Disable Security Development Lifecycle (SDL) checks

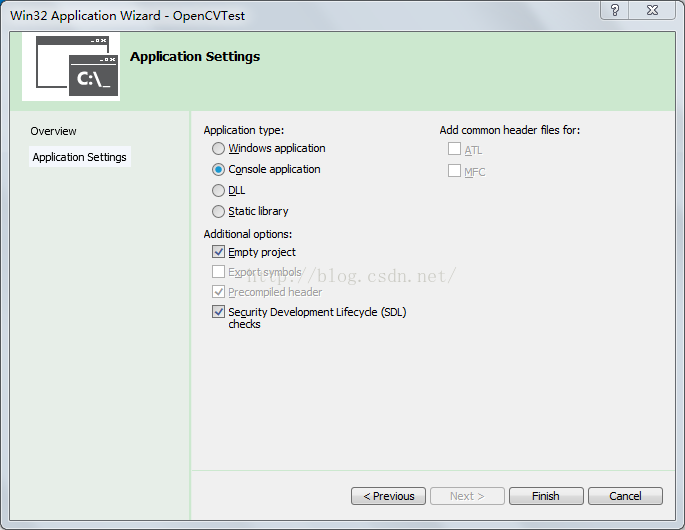[x=218, y=312]
